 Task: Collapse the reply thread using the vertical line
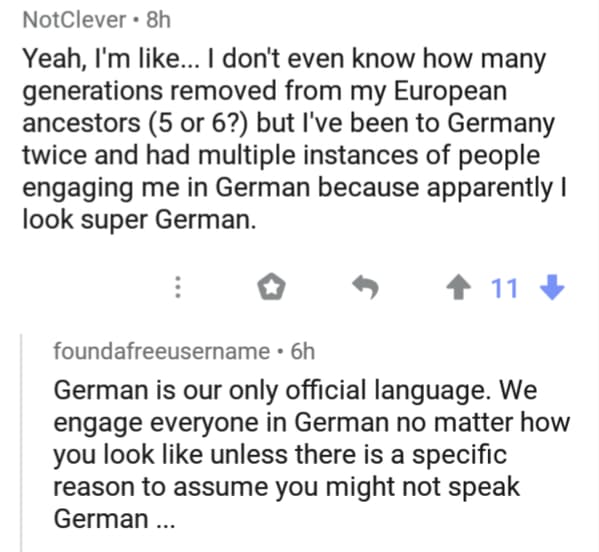(21, 442)
